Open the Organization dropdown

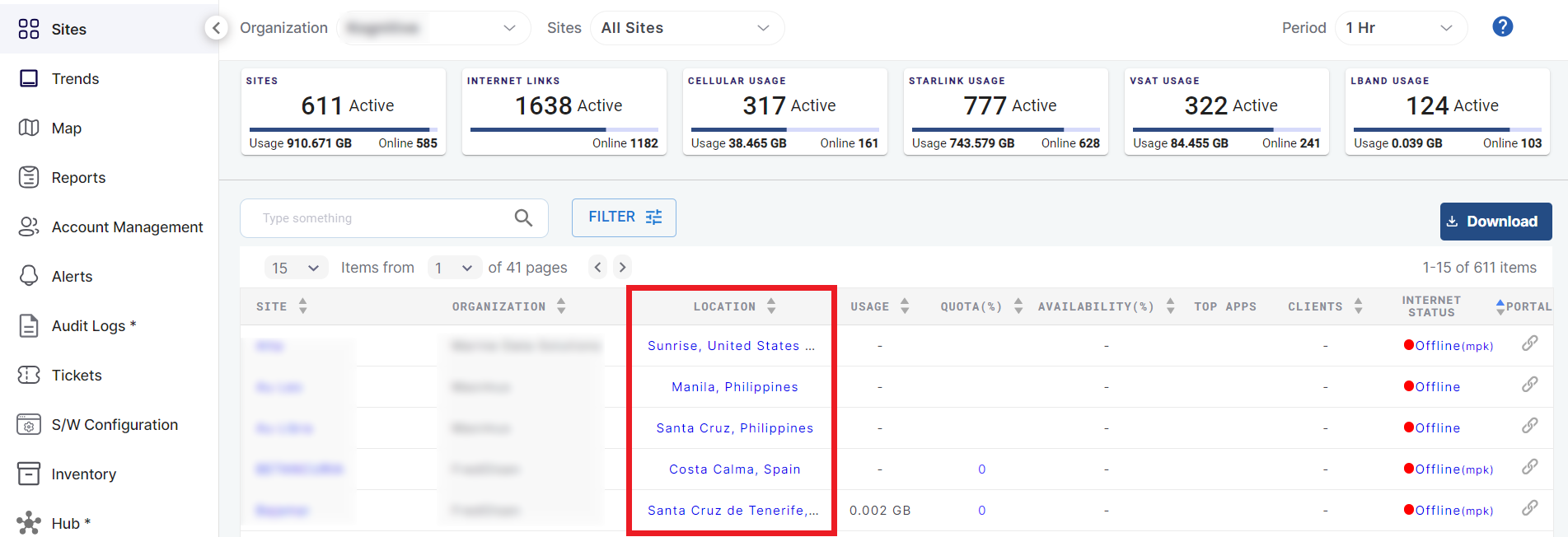coord(433,28)
